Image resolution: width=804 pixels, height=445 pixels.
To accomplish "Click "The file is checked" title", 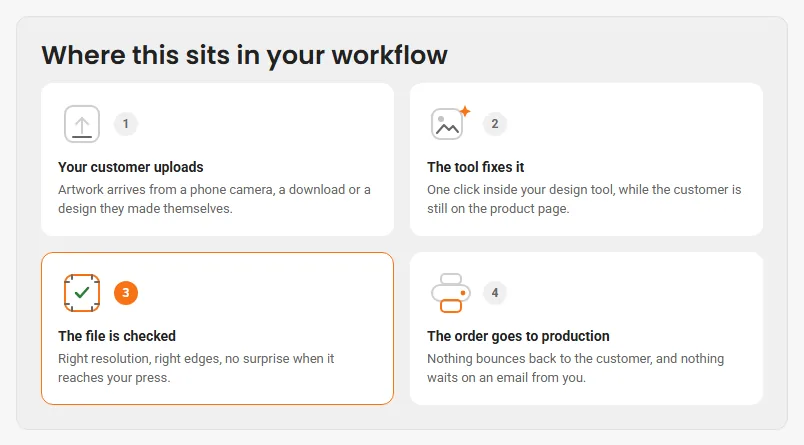I will pos(117,336).
